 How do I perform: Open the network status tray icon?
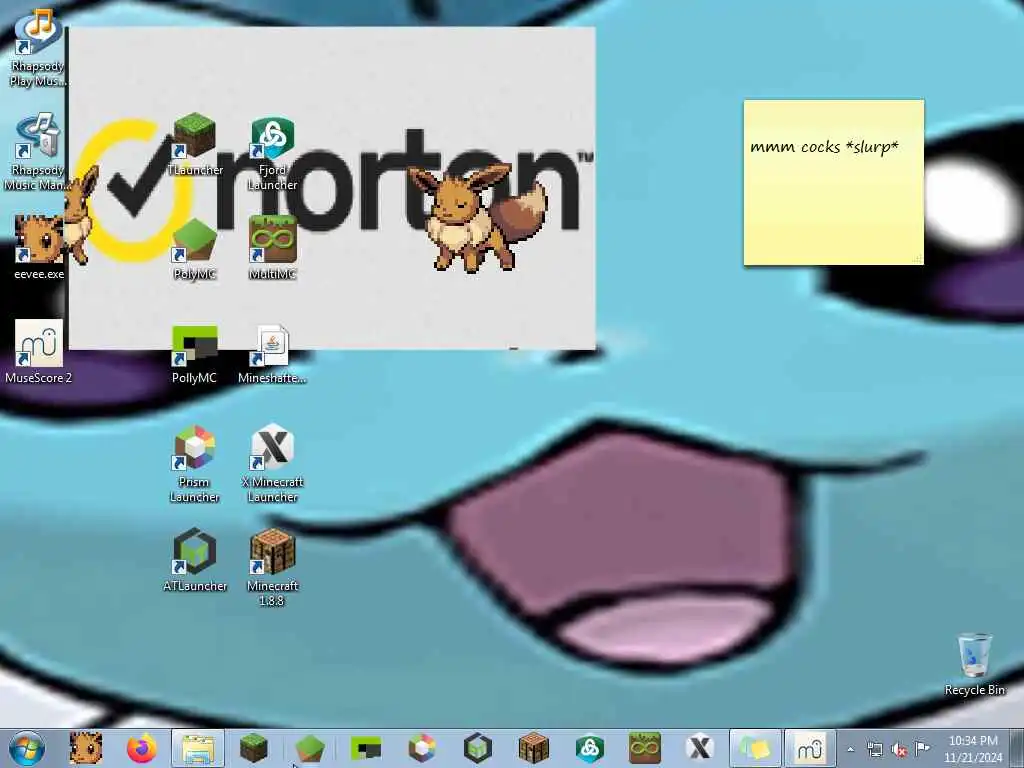[x=874, y=750]
